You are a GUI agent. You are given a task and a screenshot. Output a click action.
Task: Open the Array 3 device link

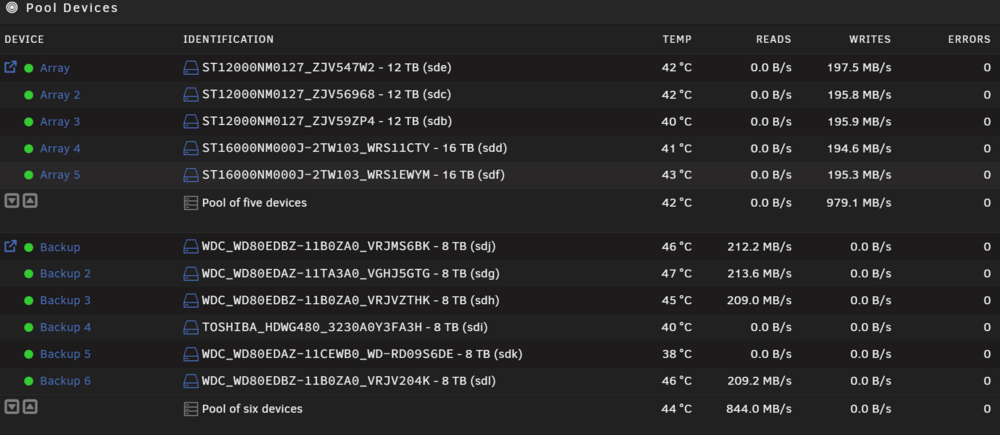60,121
